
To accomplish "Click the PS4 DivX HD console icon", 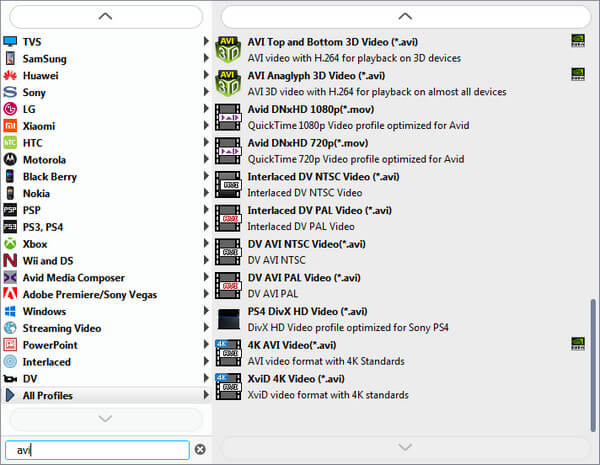I will pos(228,319).
